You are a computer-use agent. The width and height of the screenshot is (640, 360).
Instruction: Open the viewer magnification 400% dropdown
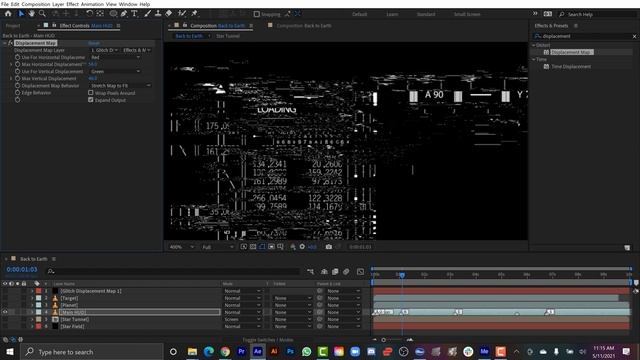point(182,247)
